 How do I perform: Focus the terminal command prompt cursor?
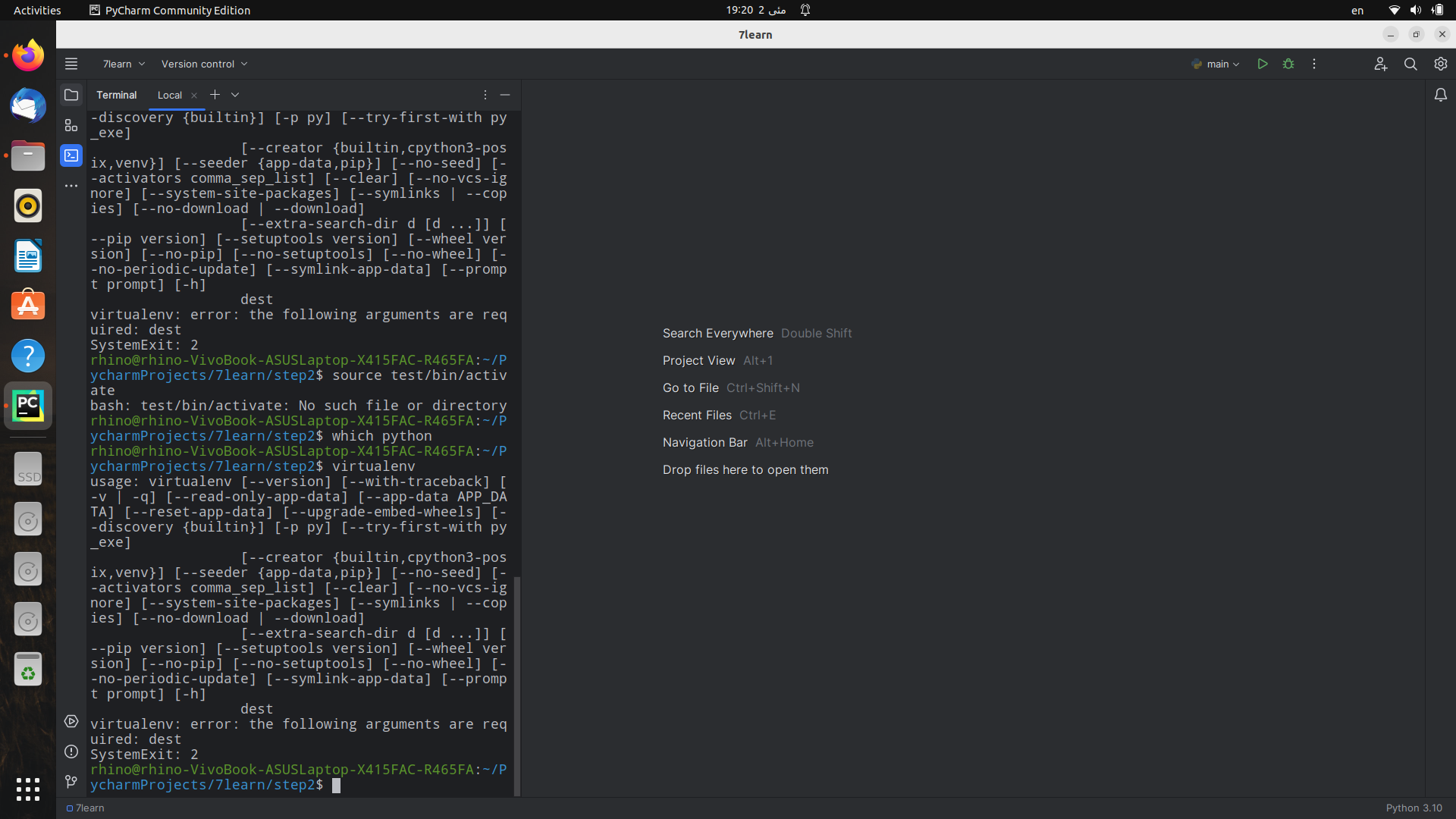click(336, 785)
